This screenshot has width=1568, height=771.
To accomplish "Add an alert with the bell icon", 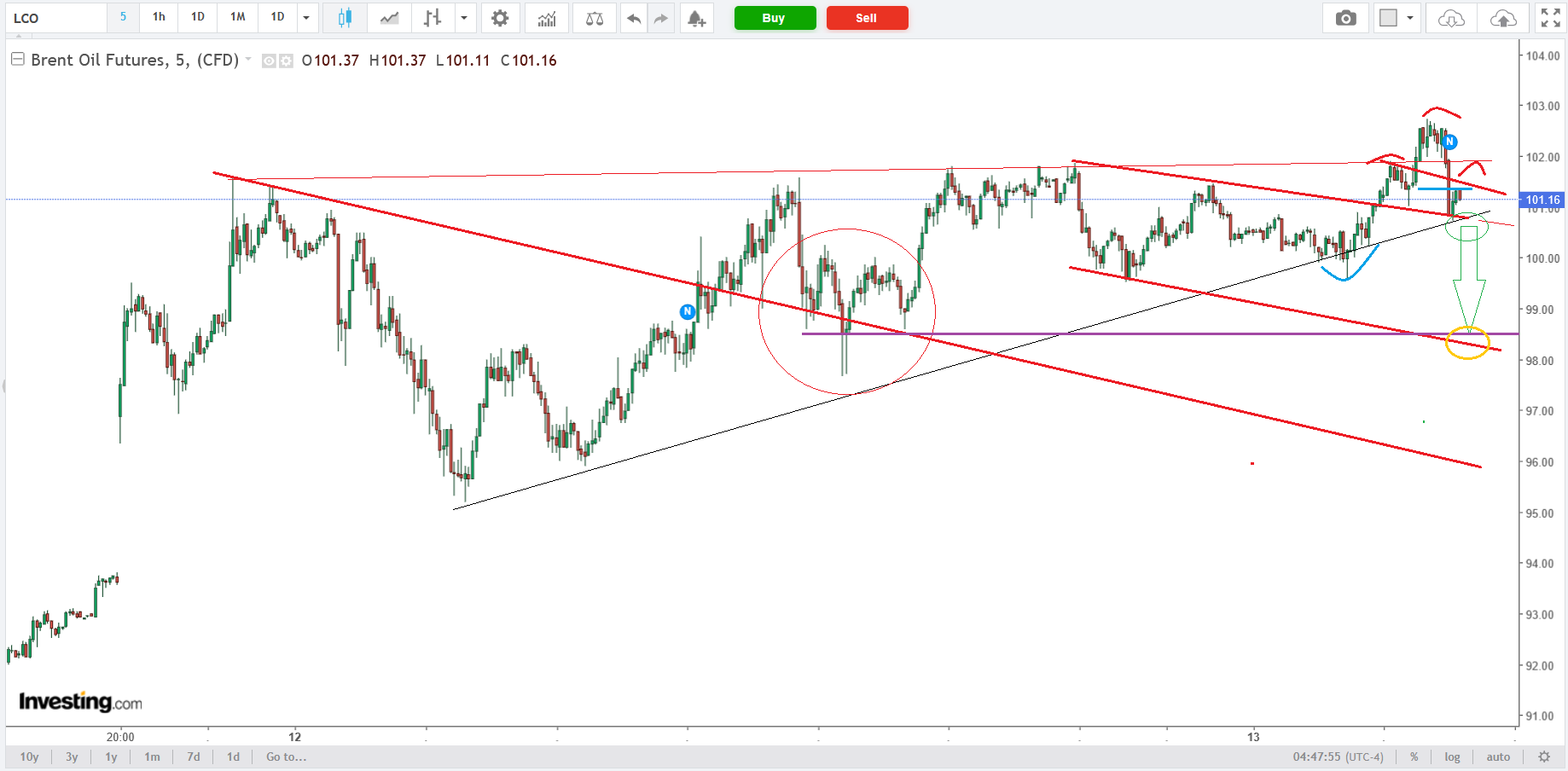I will [x=696, y=18].
